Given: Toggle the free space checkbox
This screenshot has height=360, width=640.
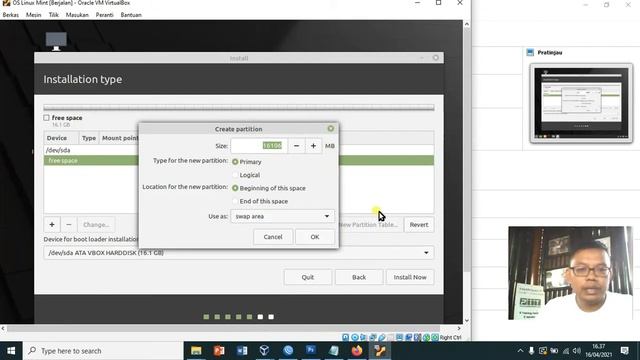Looking at the screenshot, I should 47,118.
